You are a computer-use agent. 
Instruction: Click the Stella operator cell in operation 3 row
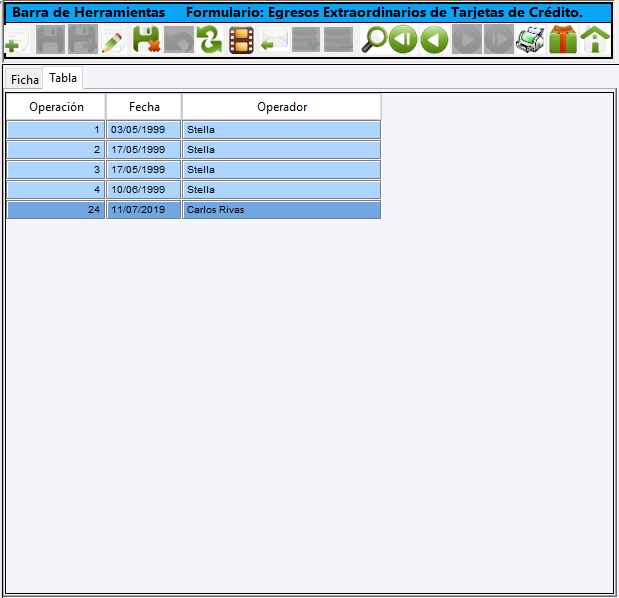(x=281, y=170)
